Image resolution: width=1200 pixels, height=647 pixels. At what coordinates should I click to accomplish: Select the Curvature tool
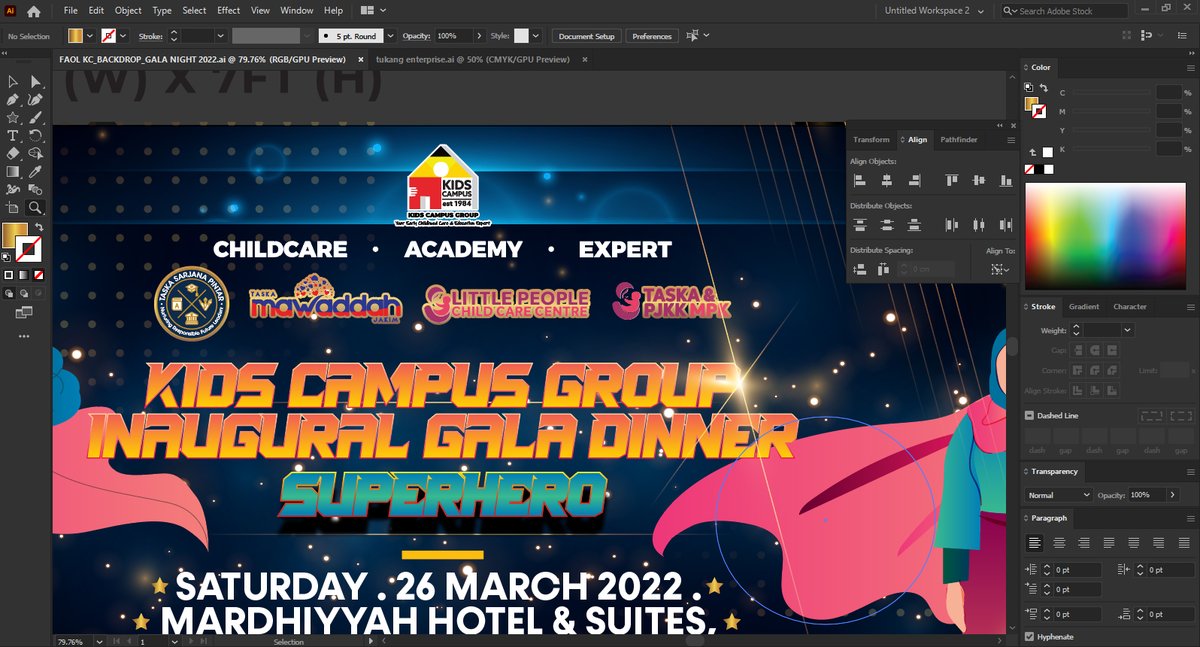coord(35,100)
